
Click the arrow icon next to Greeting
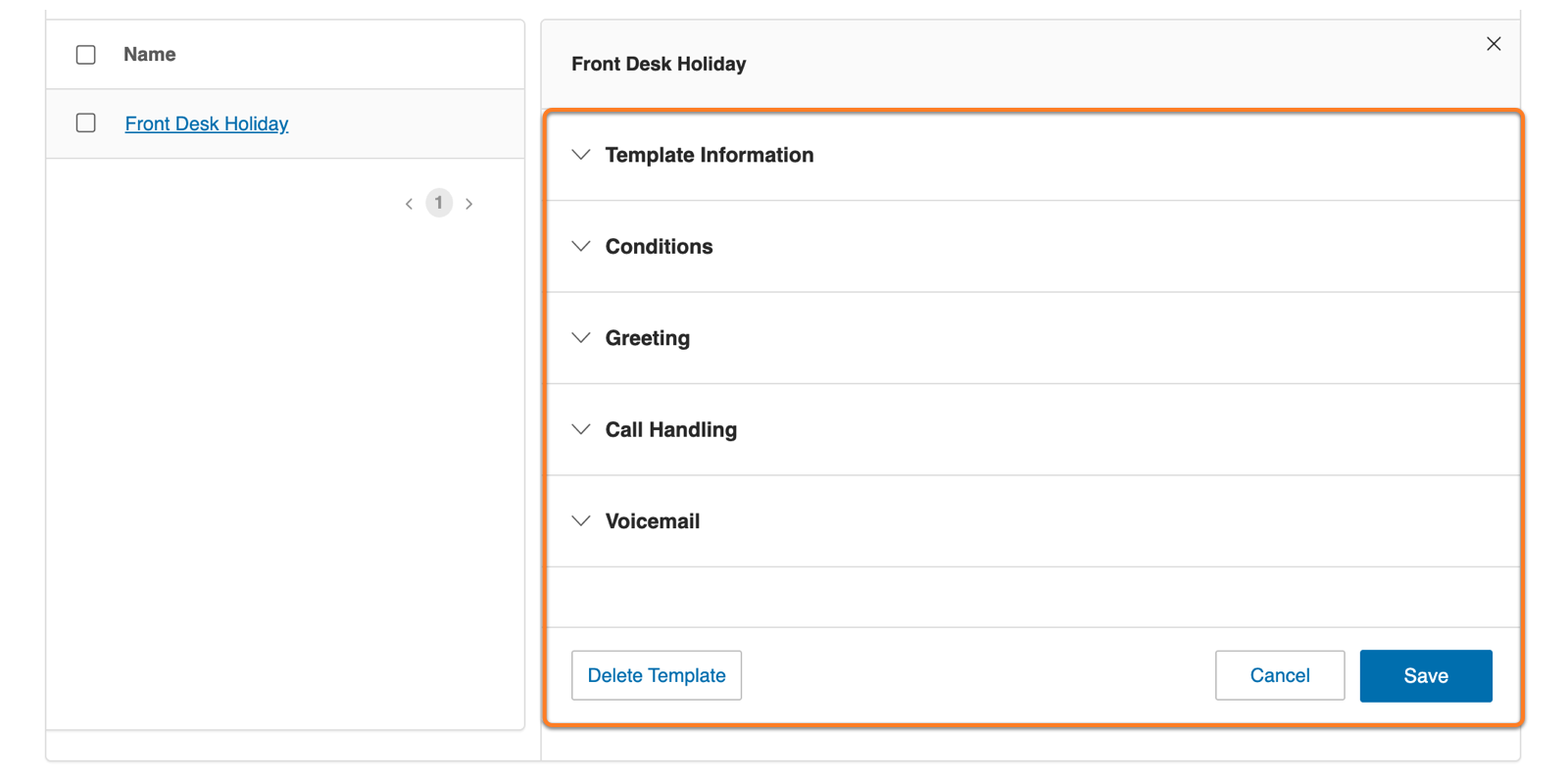pyautogui.click(x=581, y=338)
